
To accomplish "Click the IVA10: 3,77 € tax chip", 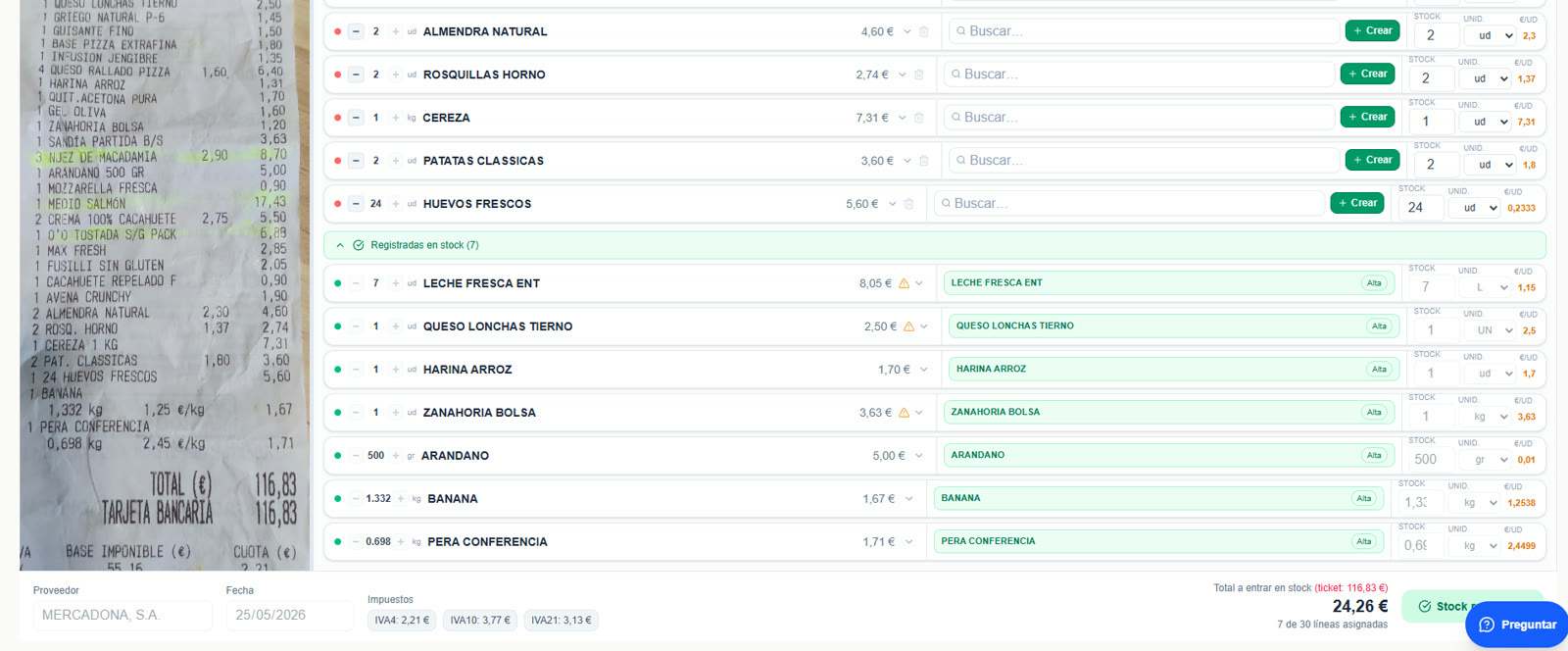I will (x=480, y=620).
